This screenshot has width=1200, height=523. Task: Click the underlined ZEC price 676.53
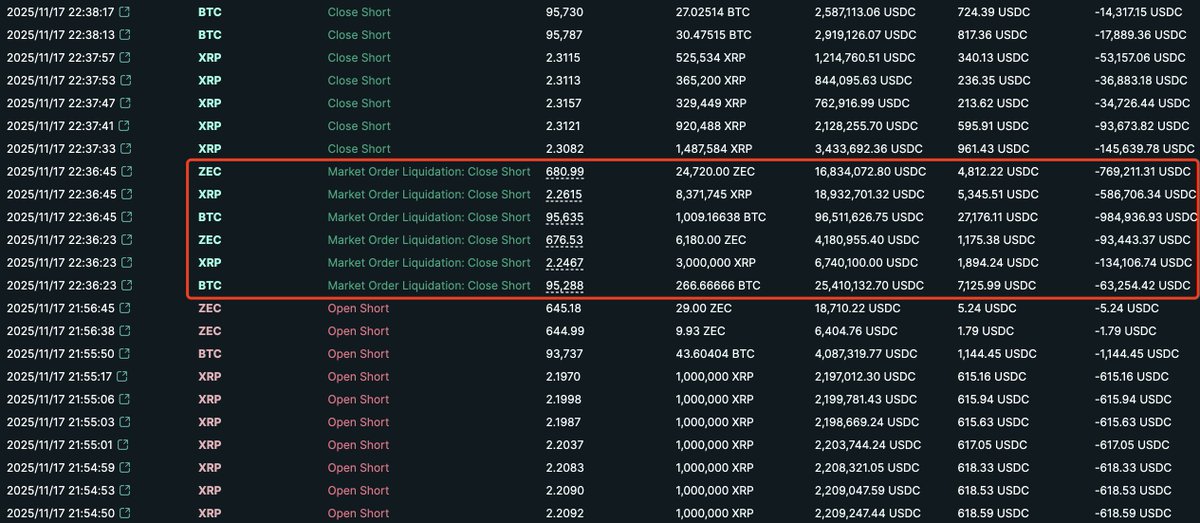pyautogui.click(x=564, y=240)
